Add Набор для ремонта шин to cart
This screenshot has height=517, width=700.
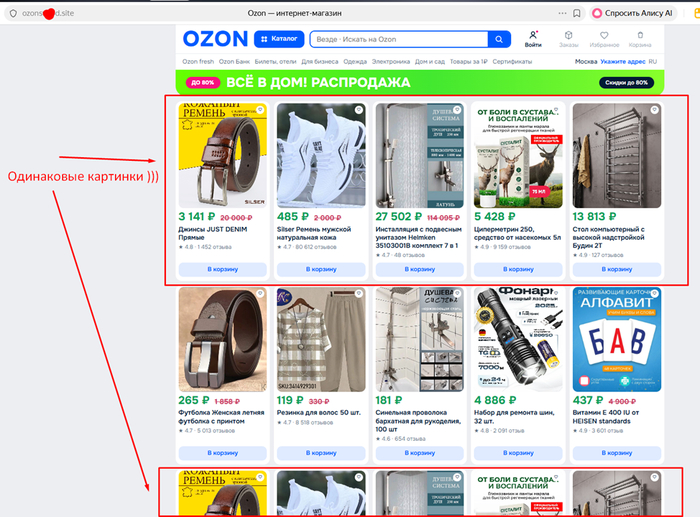518,453
